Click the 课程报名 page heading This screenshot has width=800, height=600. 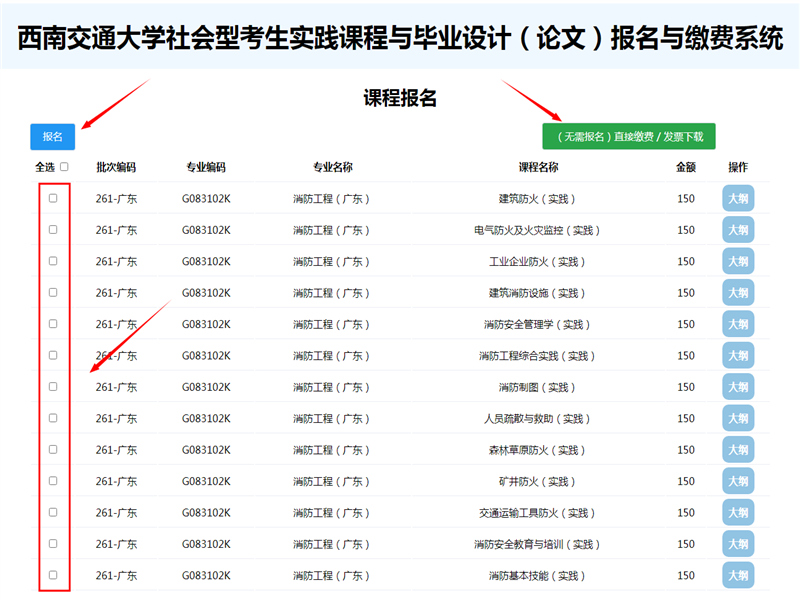click(400, 98)
